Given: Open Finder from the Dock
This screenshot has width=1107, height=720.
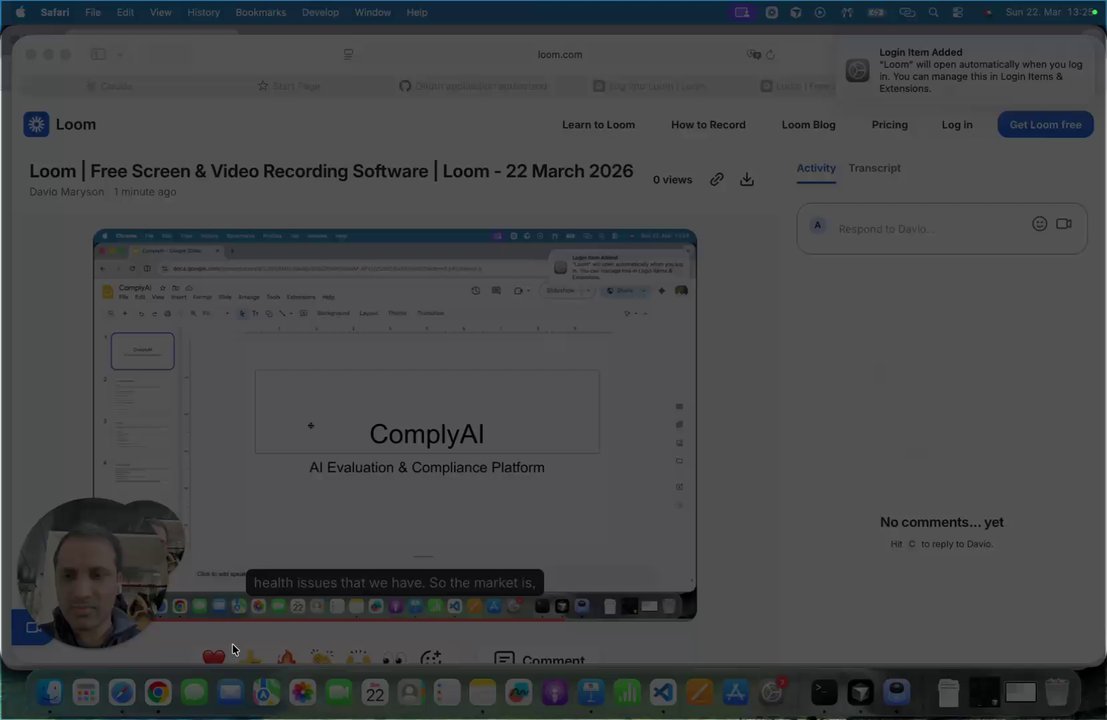Looking at the screenshot, I should [49, 692].
